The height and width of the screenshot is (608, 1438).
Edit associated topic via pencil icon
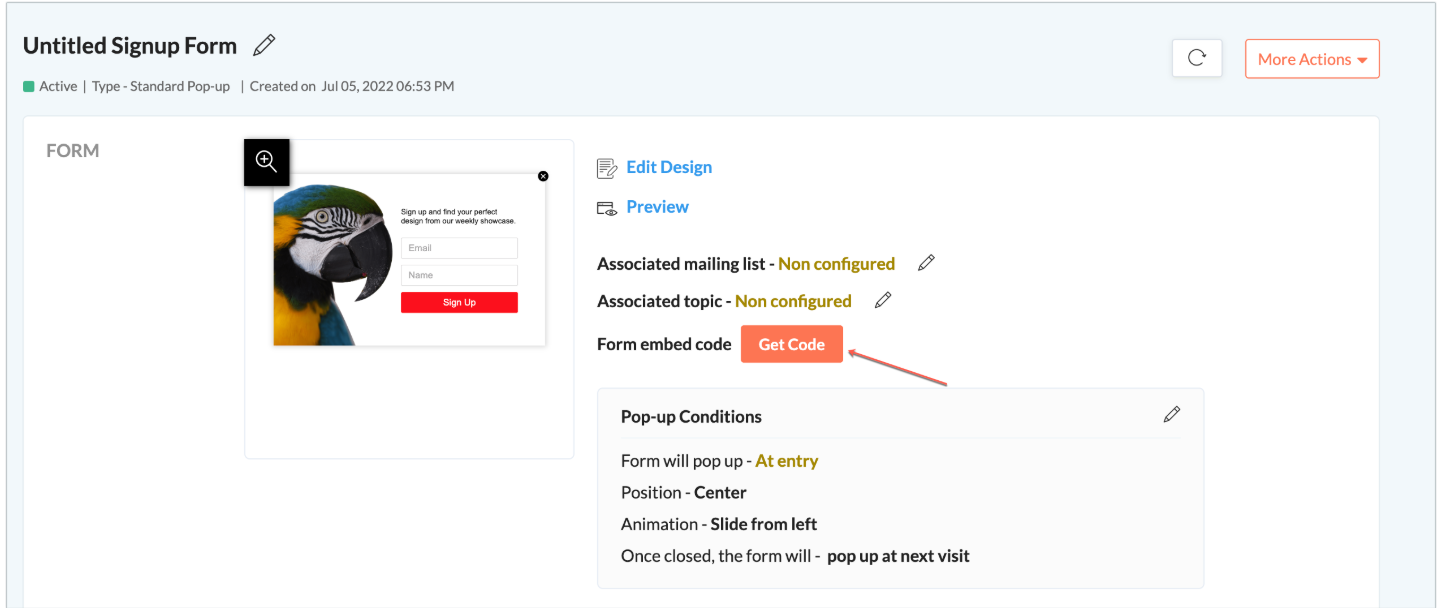[882, 300]
